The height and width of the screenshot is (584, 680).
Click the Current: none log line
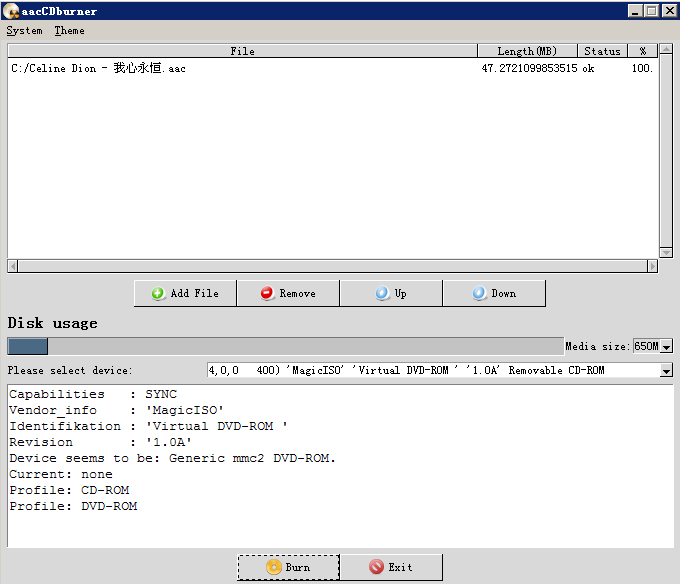point(61,474)
